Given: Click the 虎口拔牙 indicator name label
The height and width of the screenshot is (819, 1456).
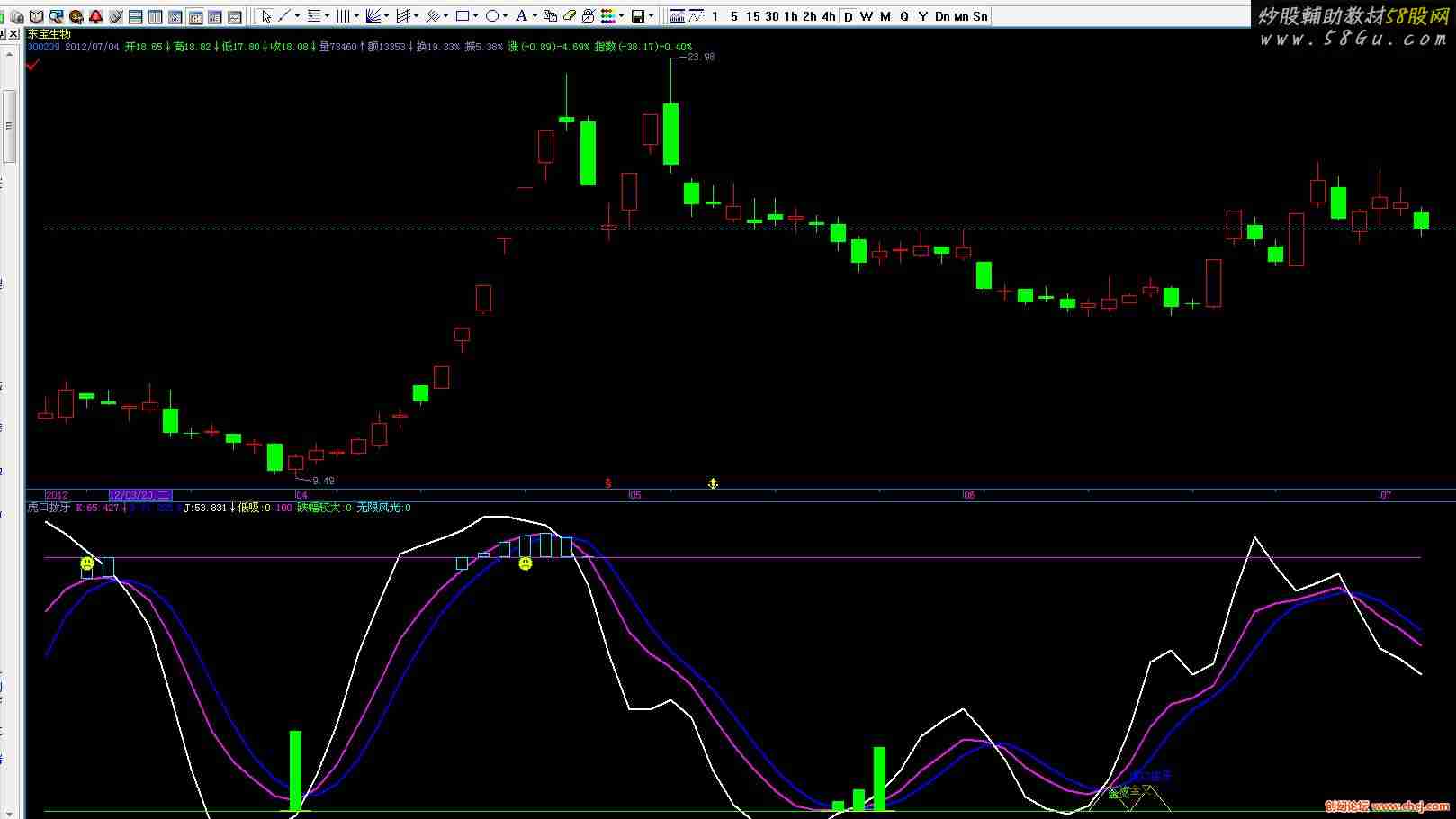Looking at the screenshot, I should tap(49, 508).
